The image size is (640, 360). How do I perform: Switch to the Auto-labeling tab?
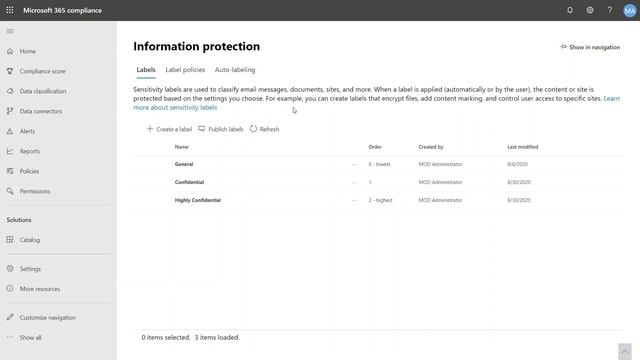point(235,70)
